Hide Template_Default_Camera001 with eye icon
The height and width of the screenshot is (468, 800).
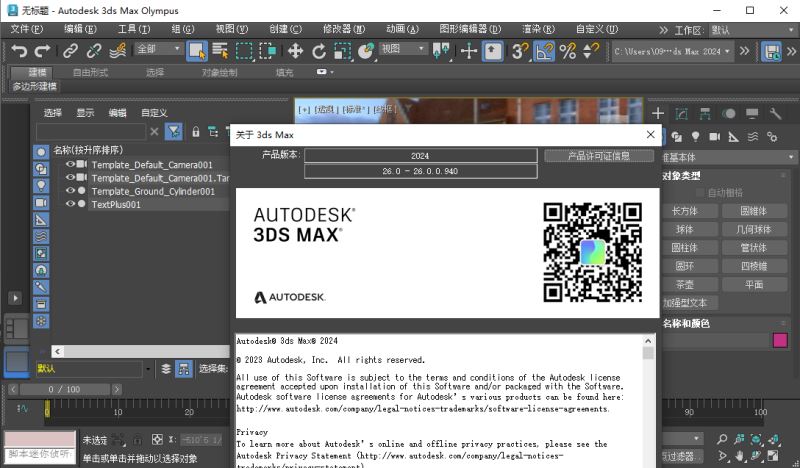70,164
